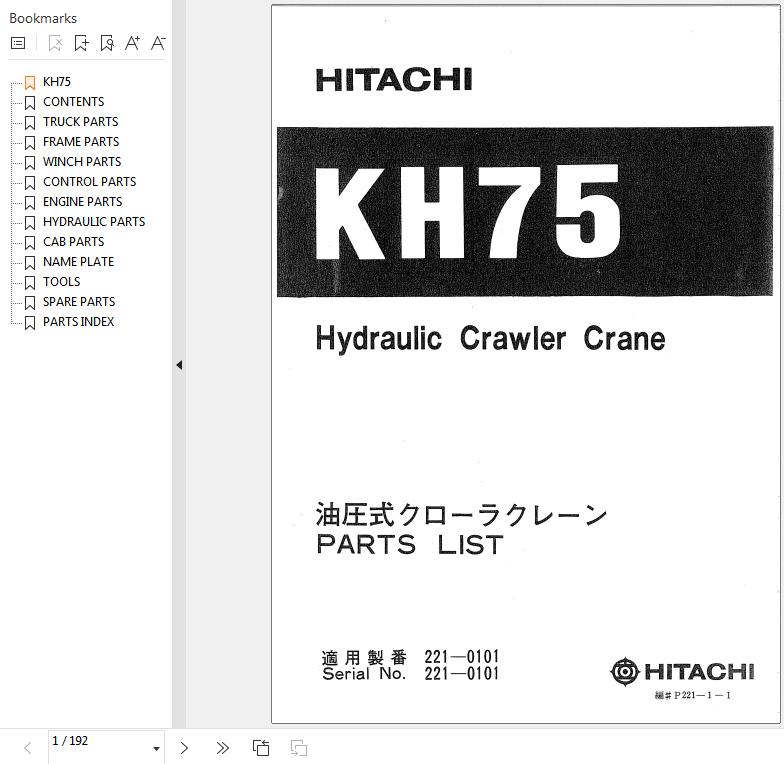Select the SPARE PARTS bookmark

pos(79,302)
